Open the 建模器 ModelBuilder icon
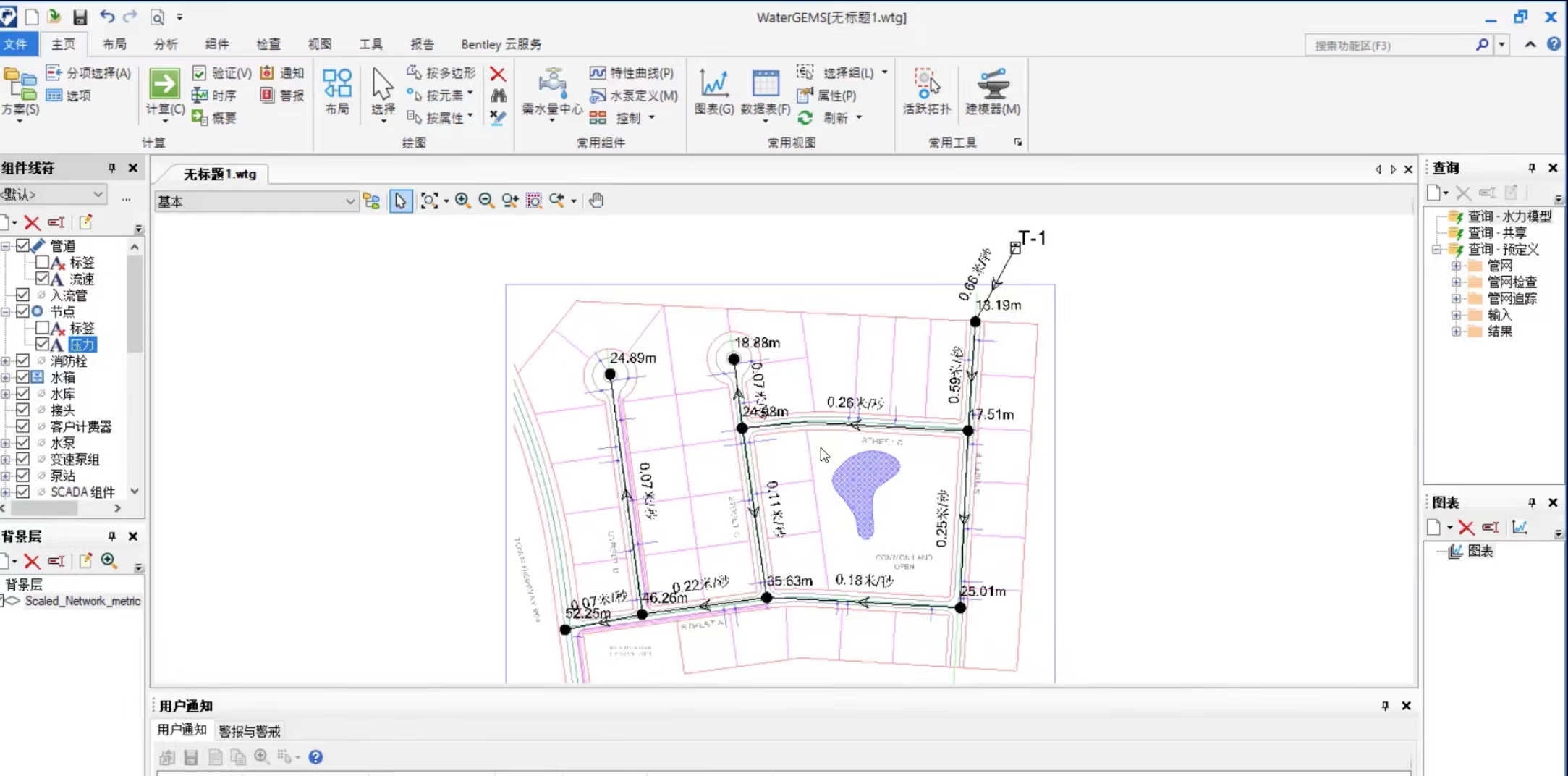 (993, 84)
